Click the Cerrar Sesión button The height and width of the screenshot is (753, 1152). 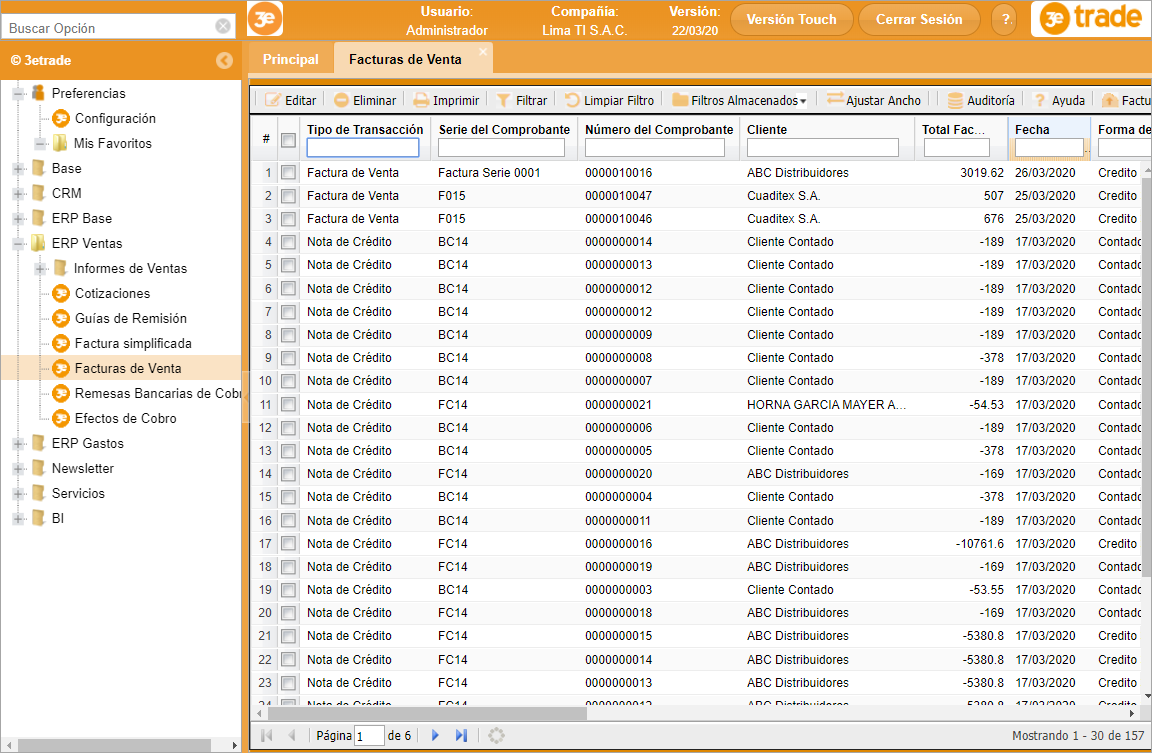tap(919, 20)
